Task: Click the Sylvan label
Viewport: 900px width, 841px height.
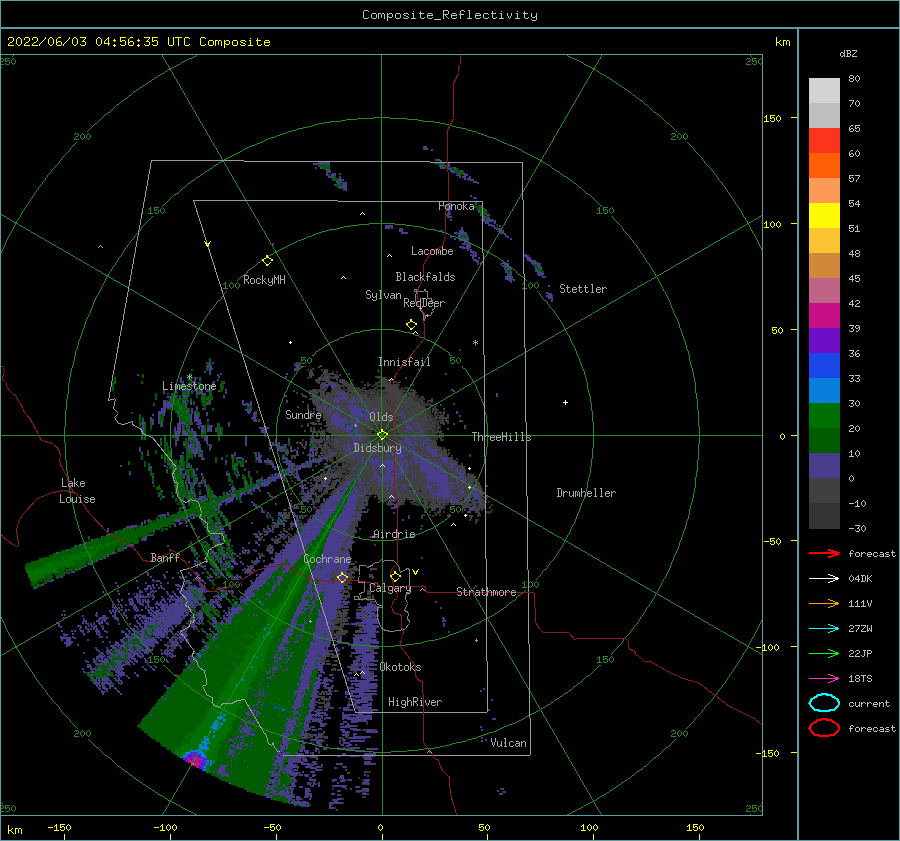Action: tap(383, 295)
